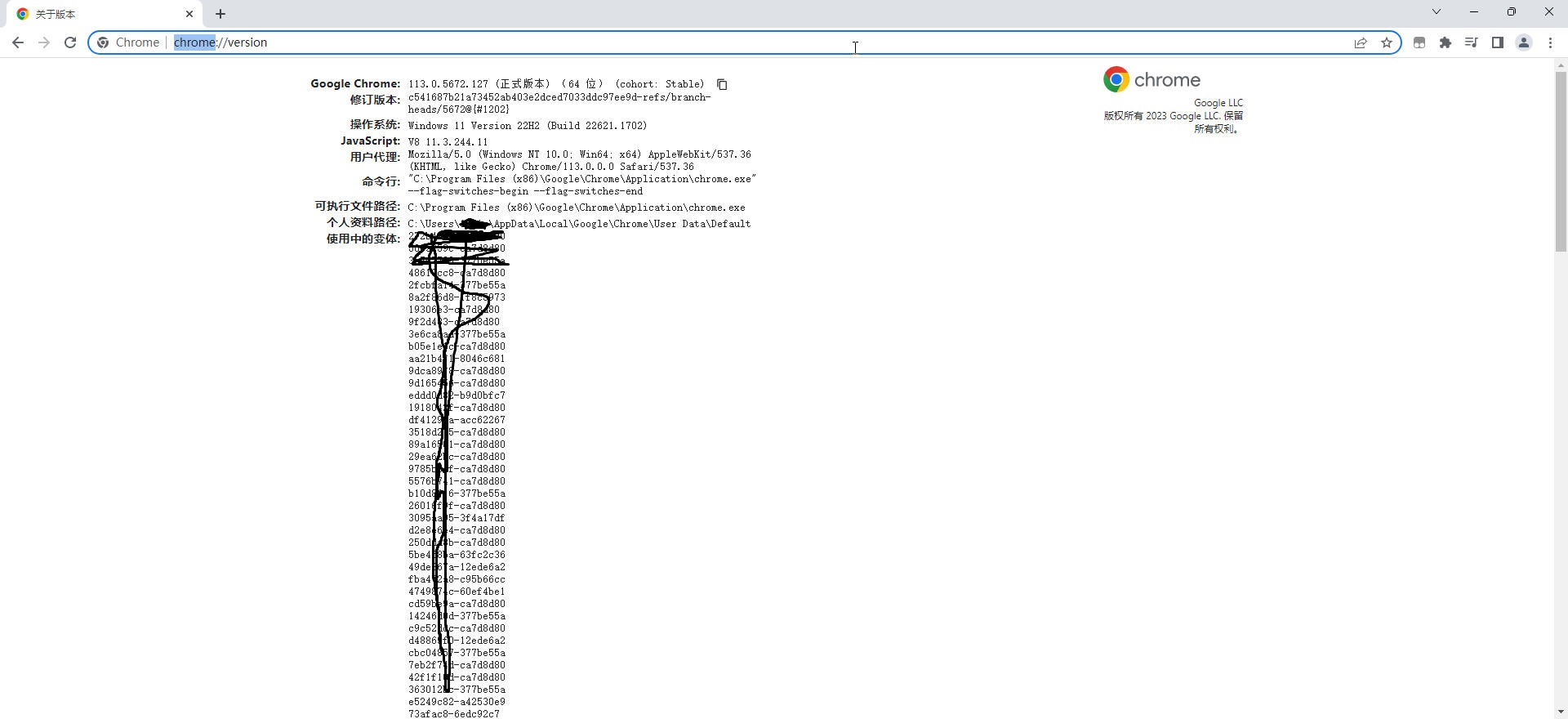Click the 个人资料路径 label
This screenshot has width=1568, height=719.
pos(363,222)
